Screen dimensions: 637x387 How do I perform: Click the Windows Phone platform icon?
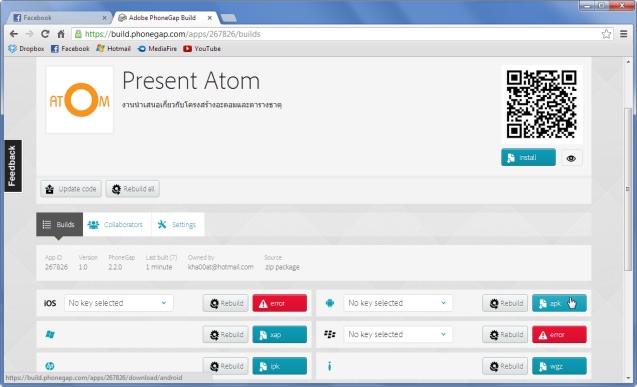point(50,335)
